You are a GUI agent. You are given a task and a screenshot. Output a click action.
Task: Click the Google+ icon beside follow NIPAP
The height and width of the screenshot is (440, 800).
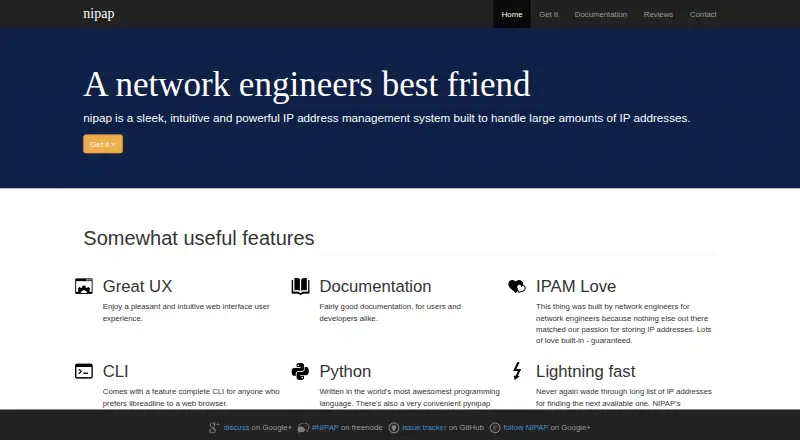(495, 428)
